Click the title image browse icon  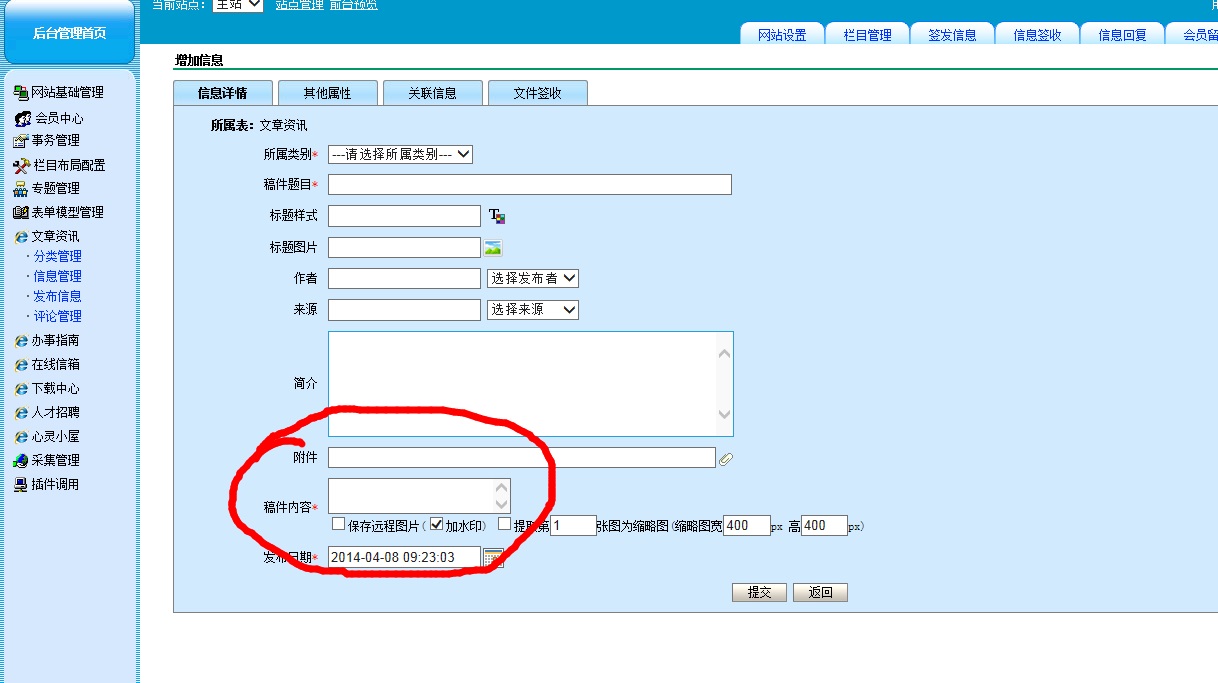493,248
